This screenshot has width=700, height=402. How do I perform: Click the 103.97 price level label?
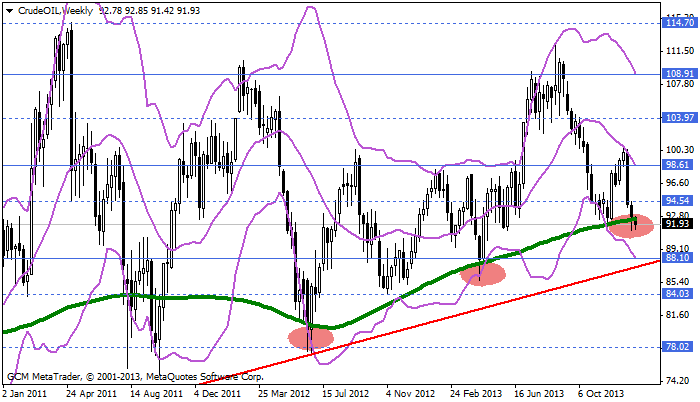point(679,118)
